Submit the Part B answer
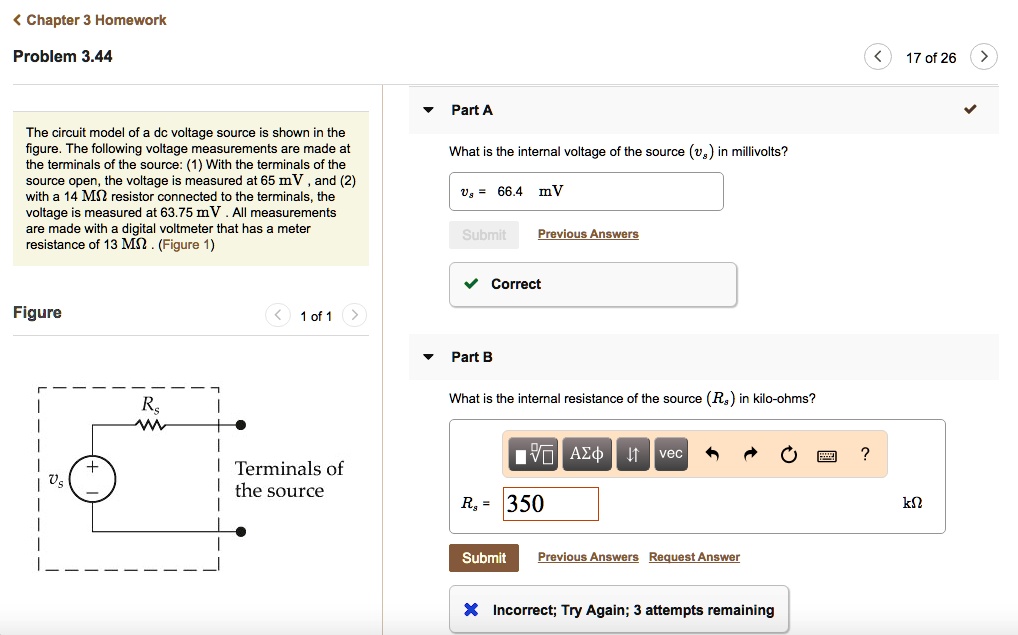This screenshot has height=635, width=1018. pyautogui.click(x=484, y=557)
